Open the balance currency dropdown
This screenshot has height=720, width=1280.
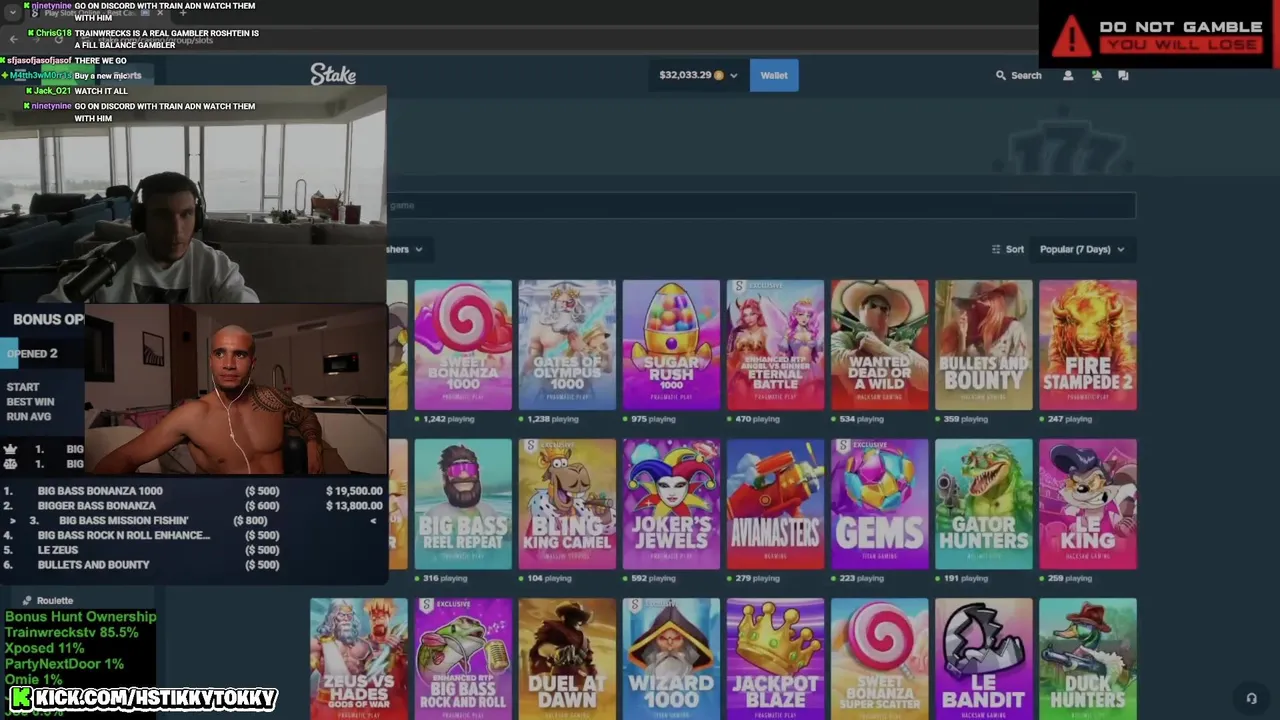[698, 75]
